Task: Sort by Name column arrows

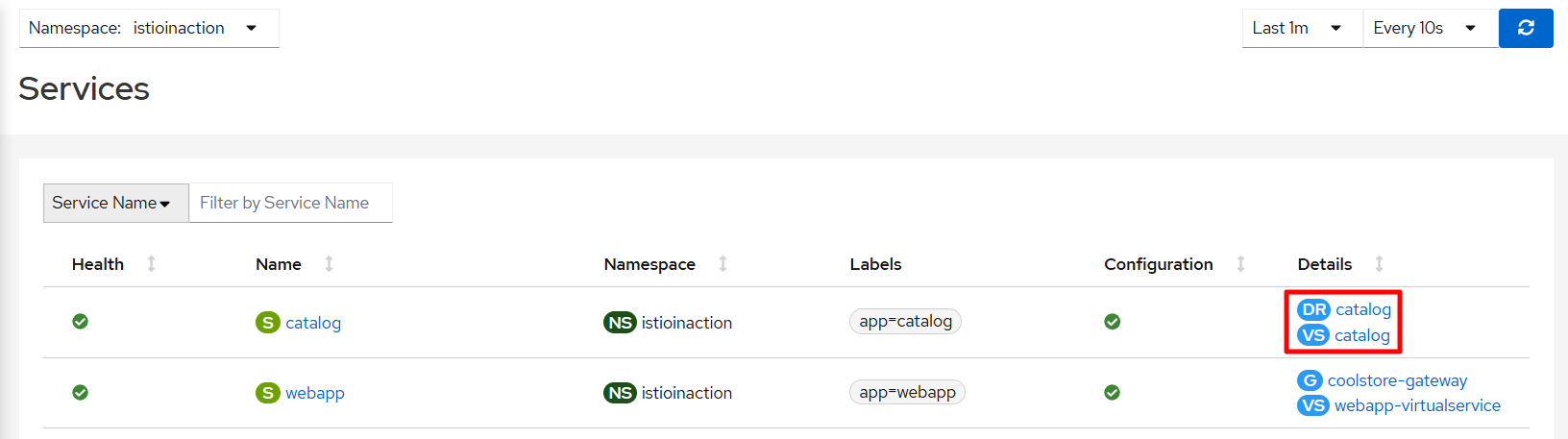Action: point(329,263)
